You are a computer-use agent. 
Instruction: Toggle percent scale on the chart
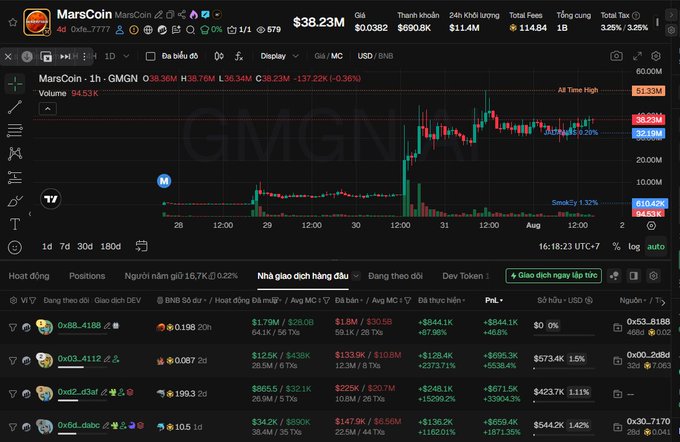pos(616,246)
